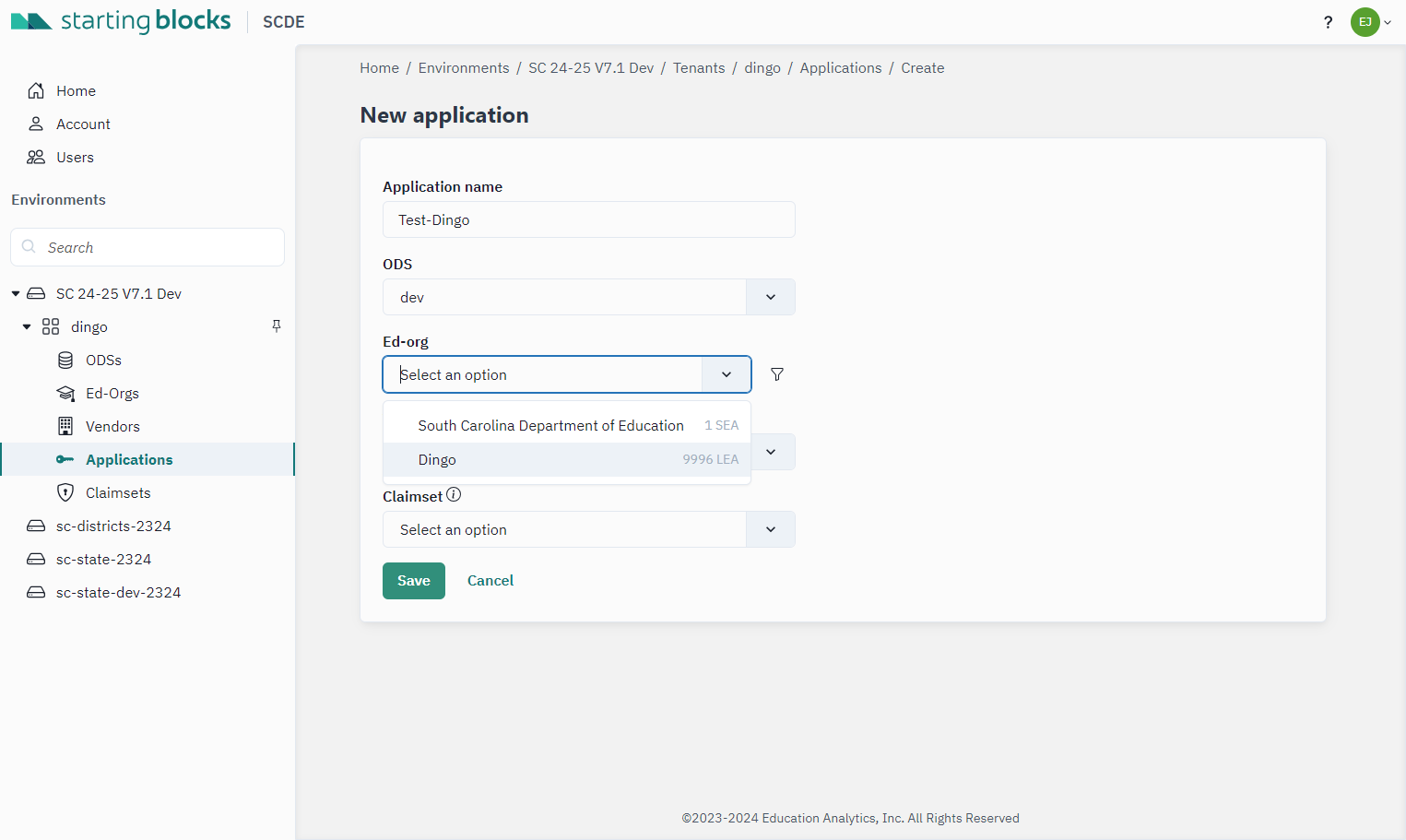Choose South Carolina Department of Education option
Screen dimensions: 1406x840
tap(567, 425)
